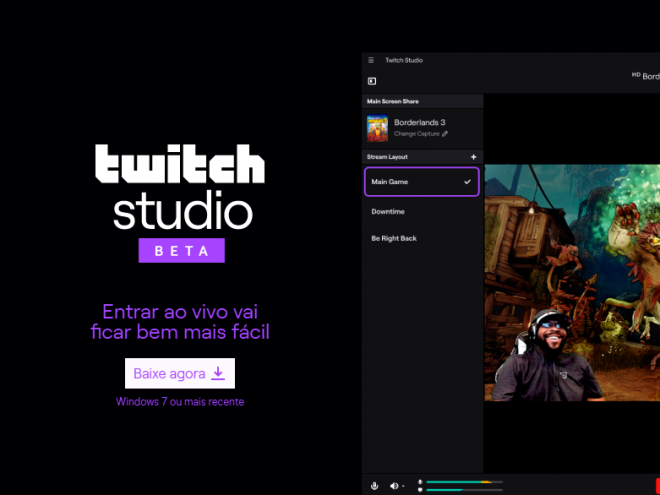Add a new Stream Layout with plus
Viewport: 660px width, 495px height.
[474, 157]
